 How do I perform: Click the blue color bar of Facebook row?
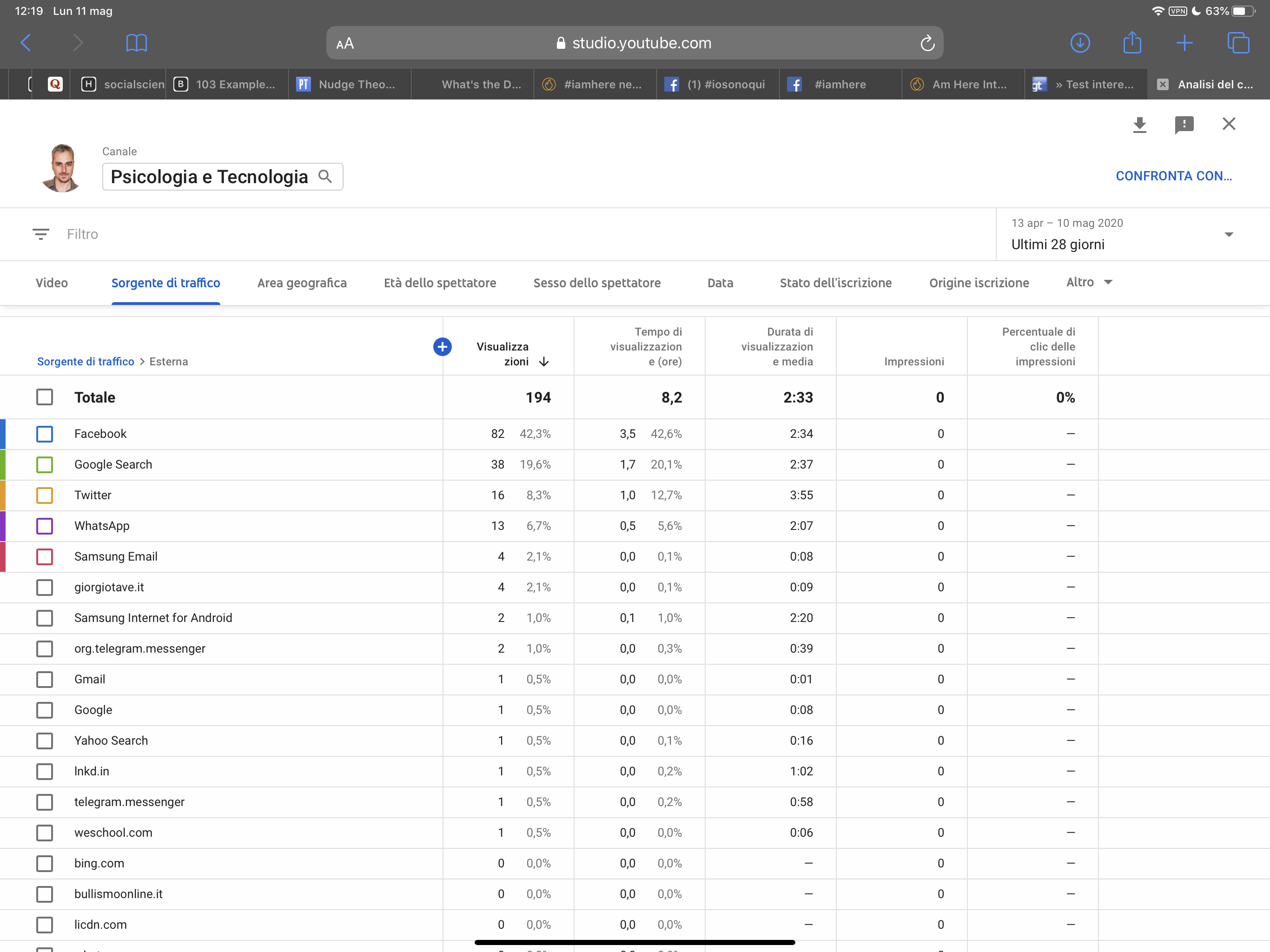(x=3, y=434)
